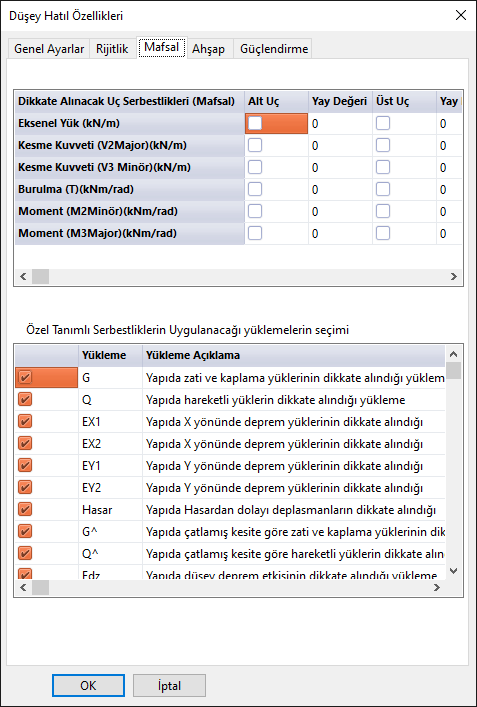This screenshot has width=477, height=707.
Task: Enable Üst Uç checkbox for Eksenel Yük
Action: [383, 123]
